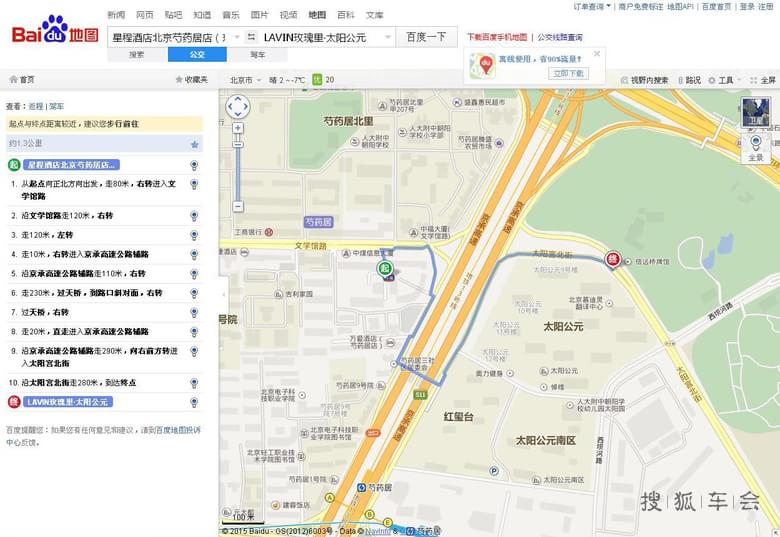
Task: Open the destination dropdown arrow
Action: [x=388, y=37]
